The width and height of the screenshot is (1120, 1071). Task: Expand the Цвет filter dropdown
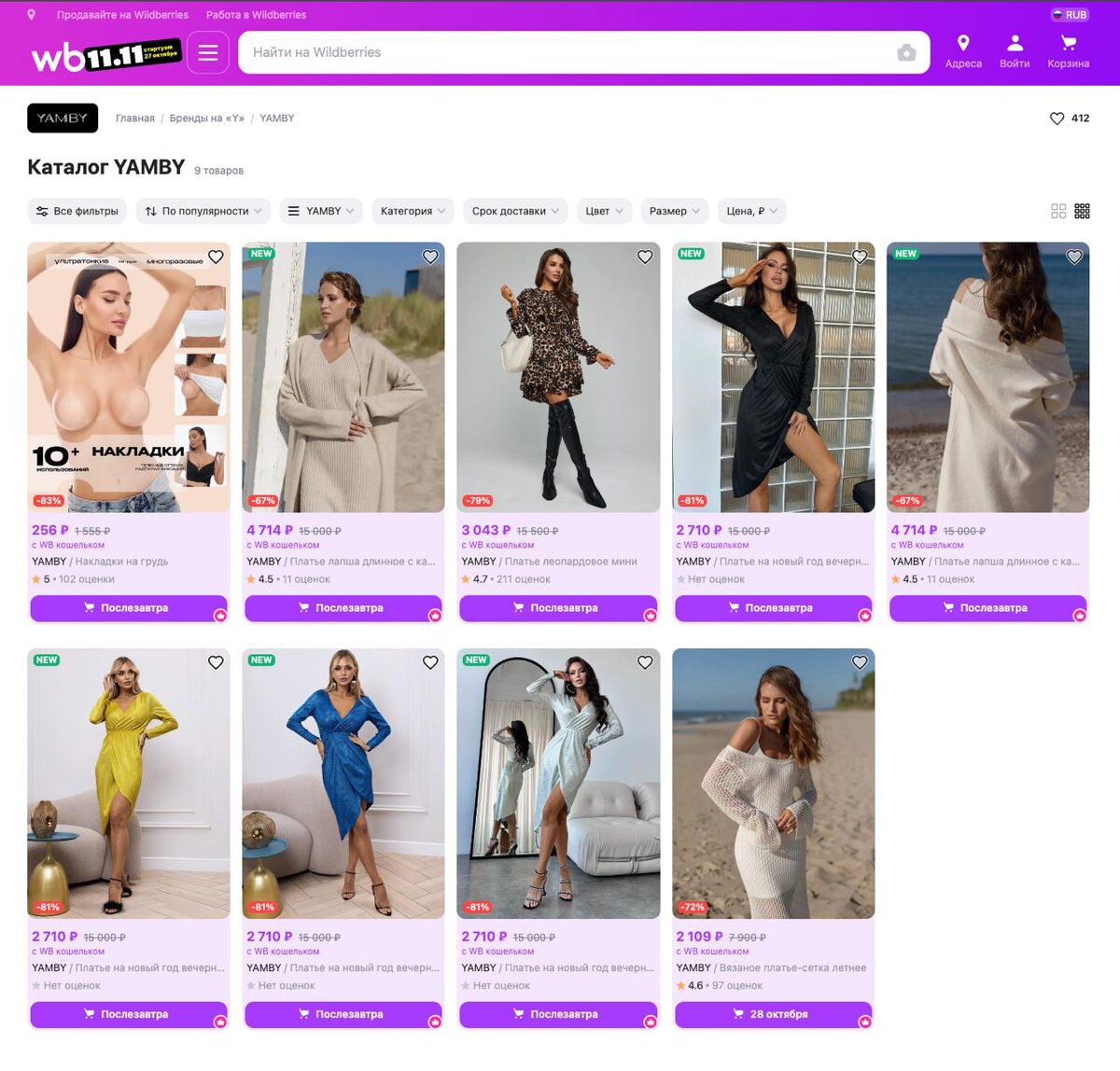pyautogui.click(x=604, y=212)
